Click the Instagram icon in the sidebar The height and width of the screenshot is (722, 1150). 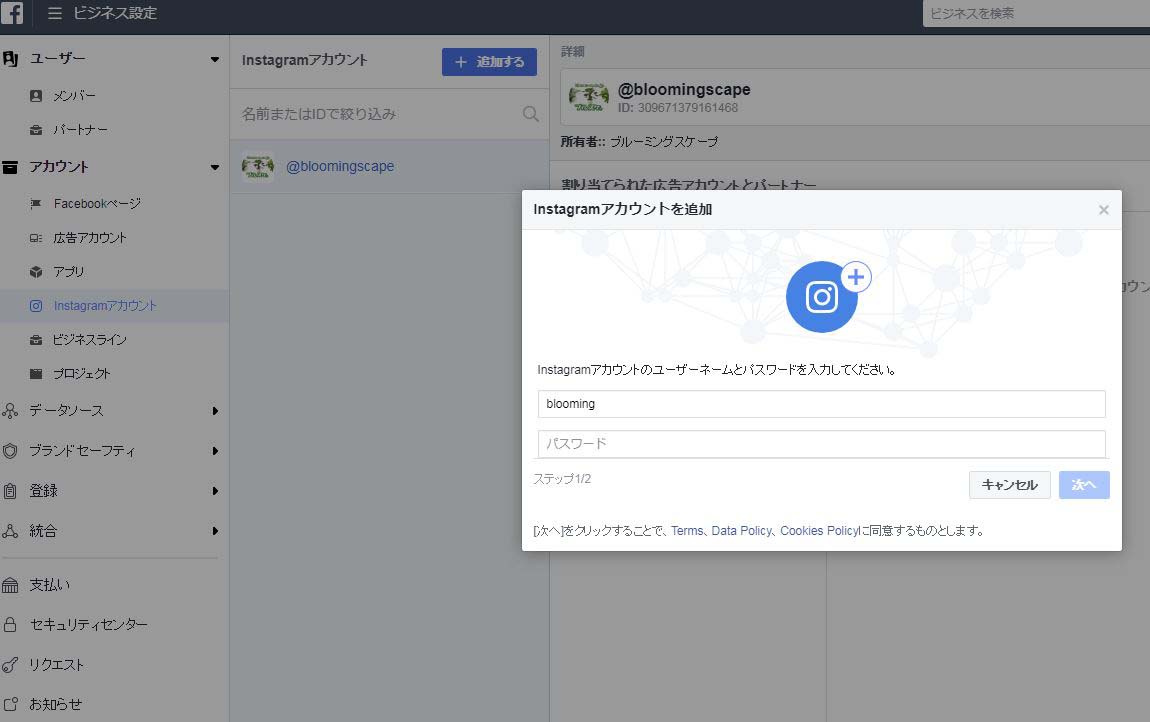click(36, 306)
